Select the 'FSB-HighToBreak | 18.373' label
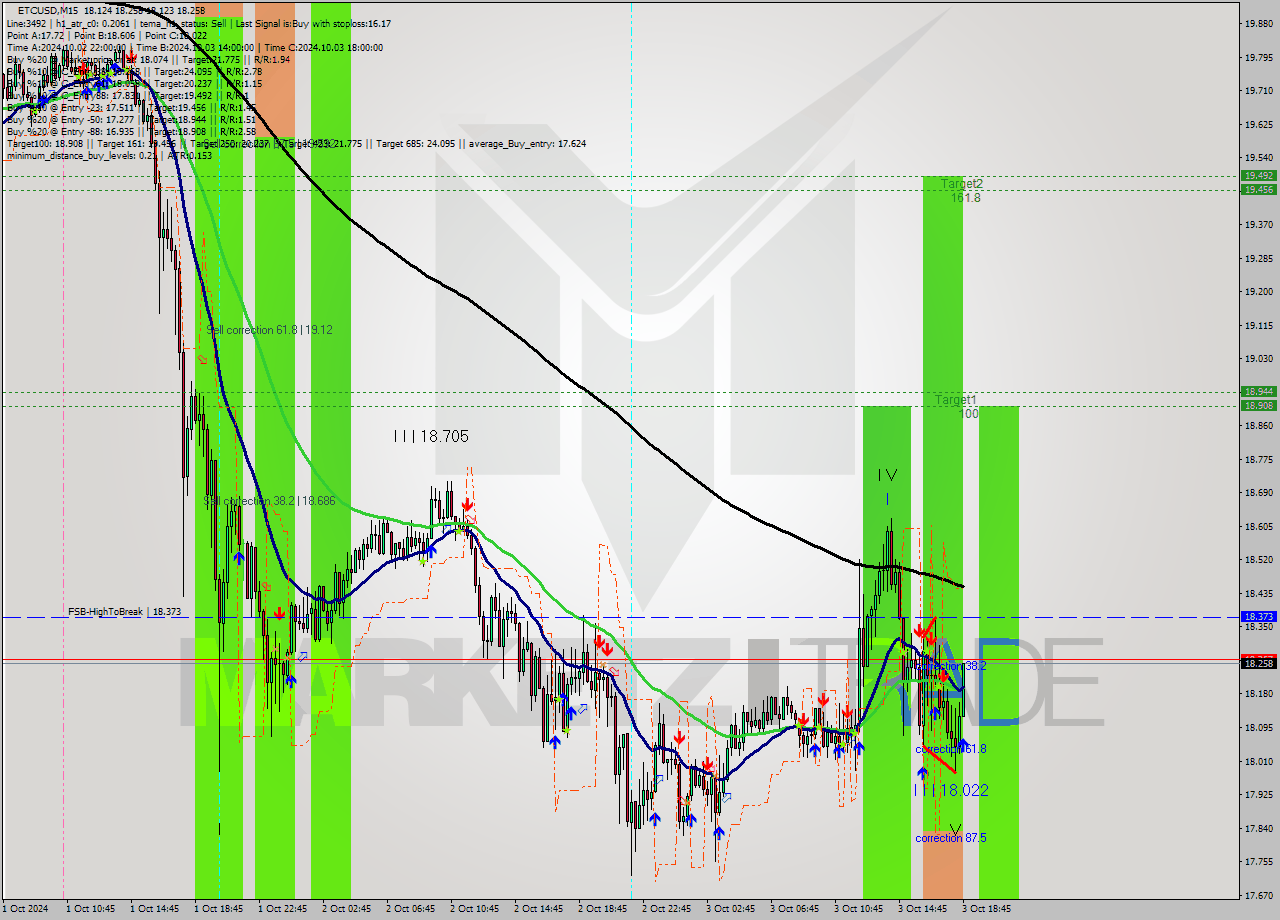The image size is (1280, 920). 124,611
